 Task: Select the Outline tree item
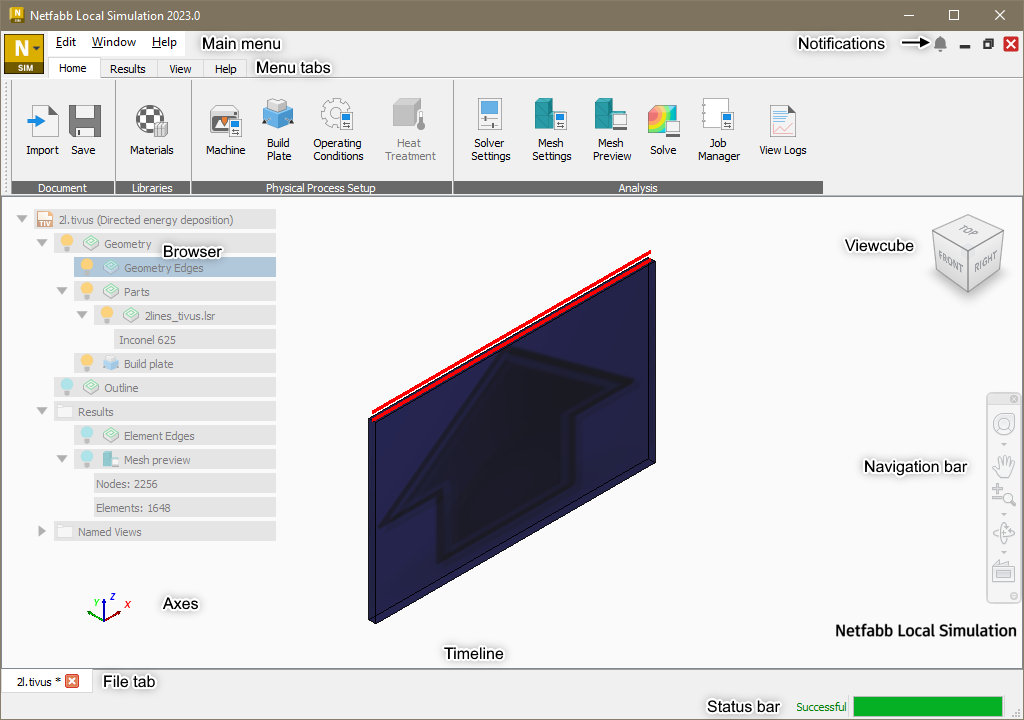click(x=165, y=387)
